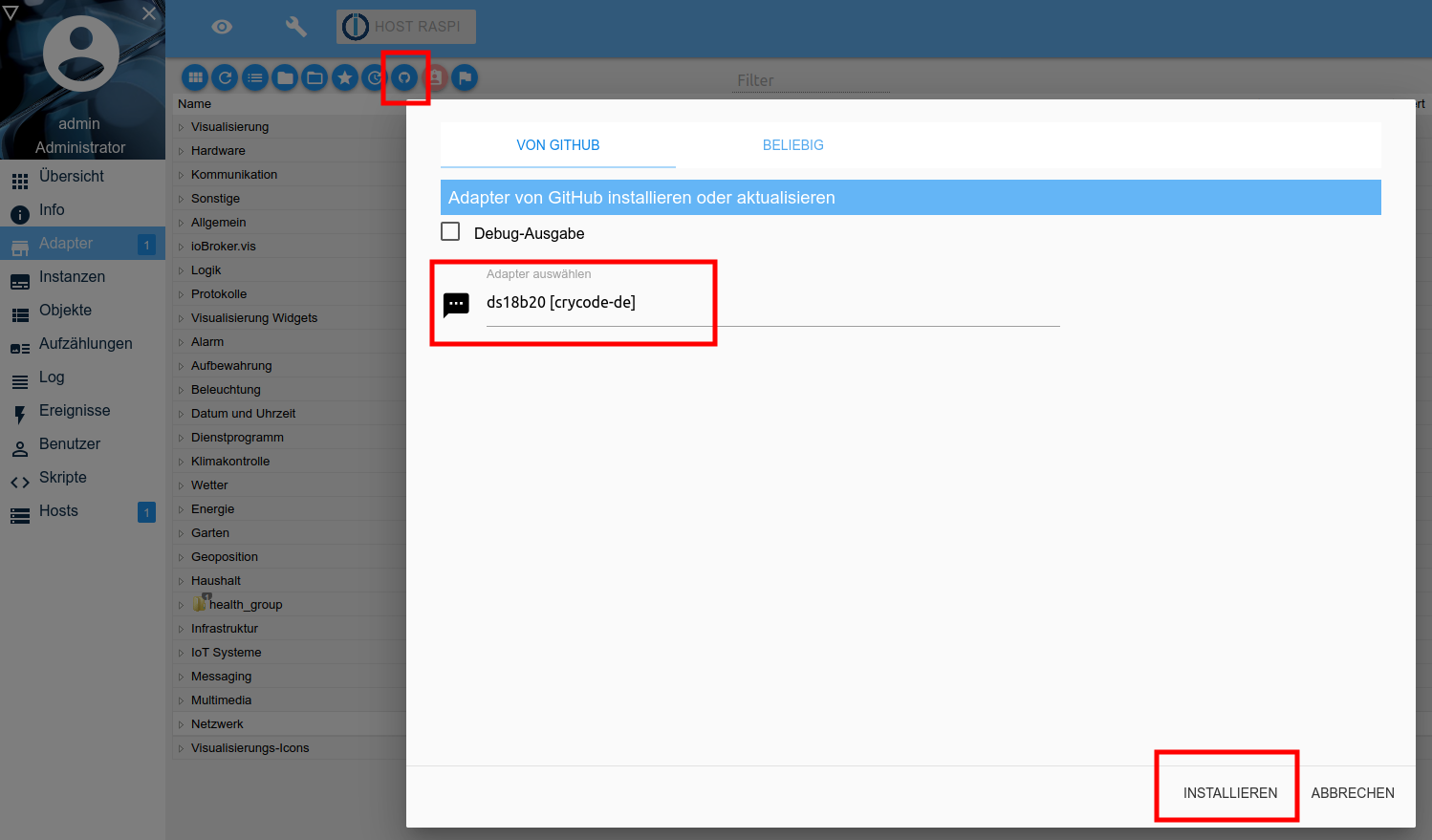Click the admin user avatar
The height and width of the screenshot is (840, 1432).
point(81,54)
